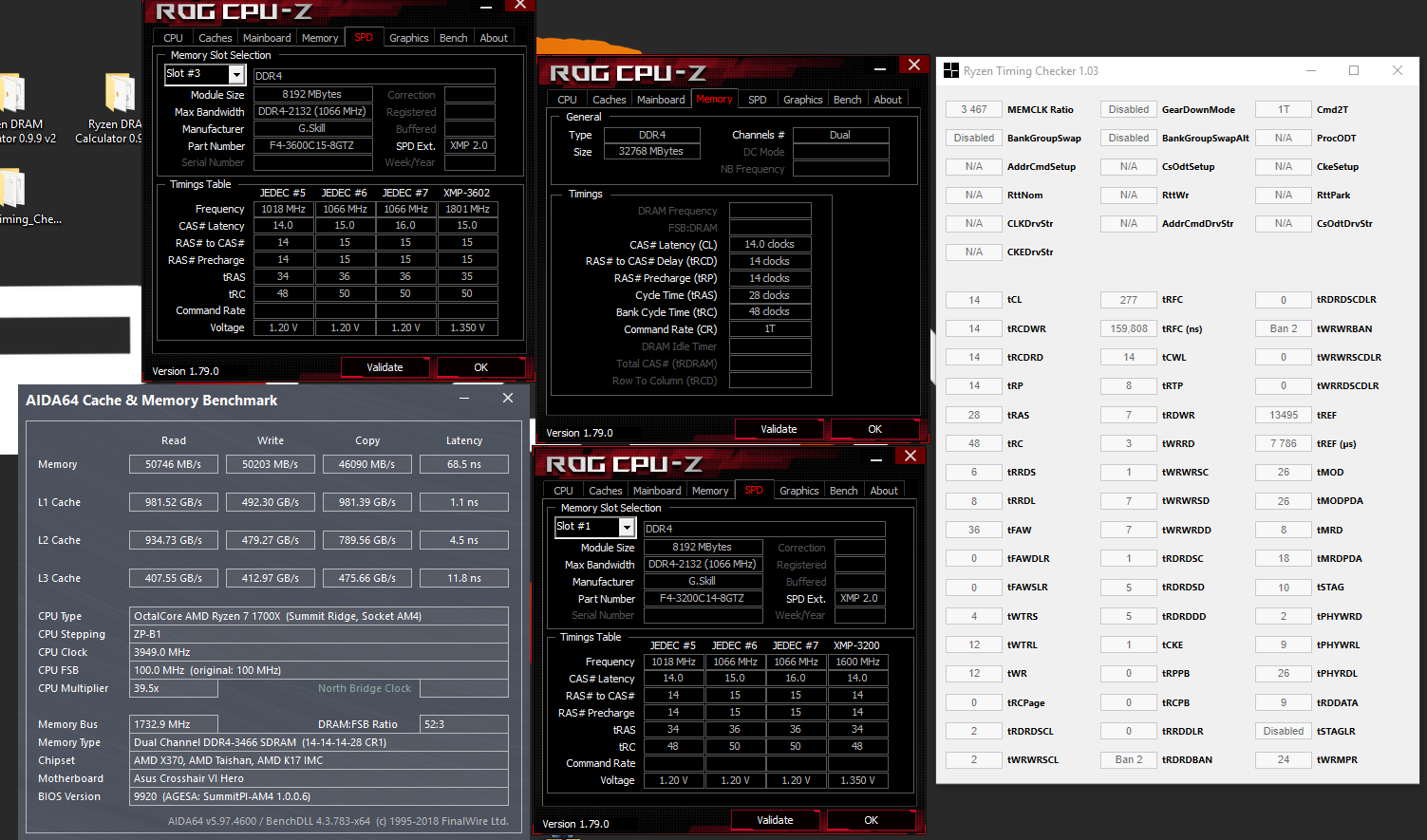1427x840 pixels.
Task: Click the MEMCLK Ratio 3 467 value
Action: 974,109
